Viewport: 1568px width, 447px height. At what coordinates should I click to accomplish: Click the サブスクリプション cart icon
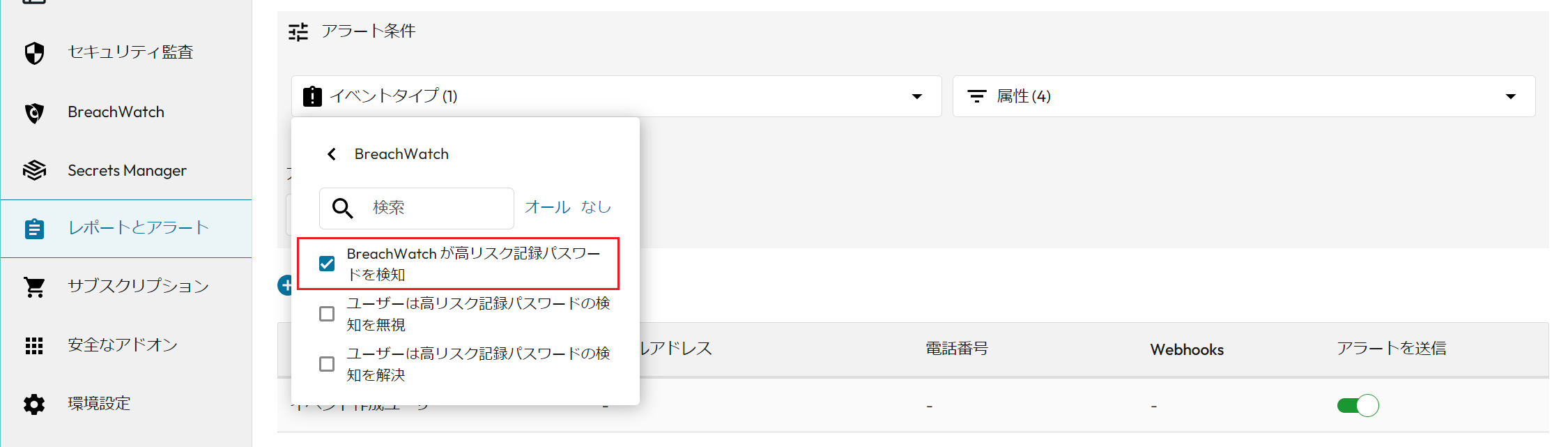(x=34, y=287)
